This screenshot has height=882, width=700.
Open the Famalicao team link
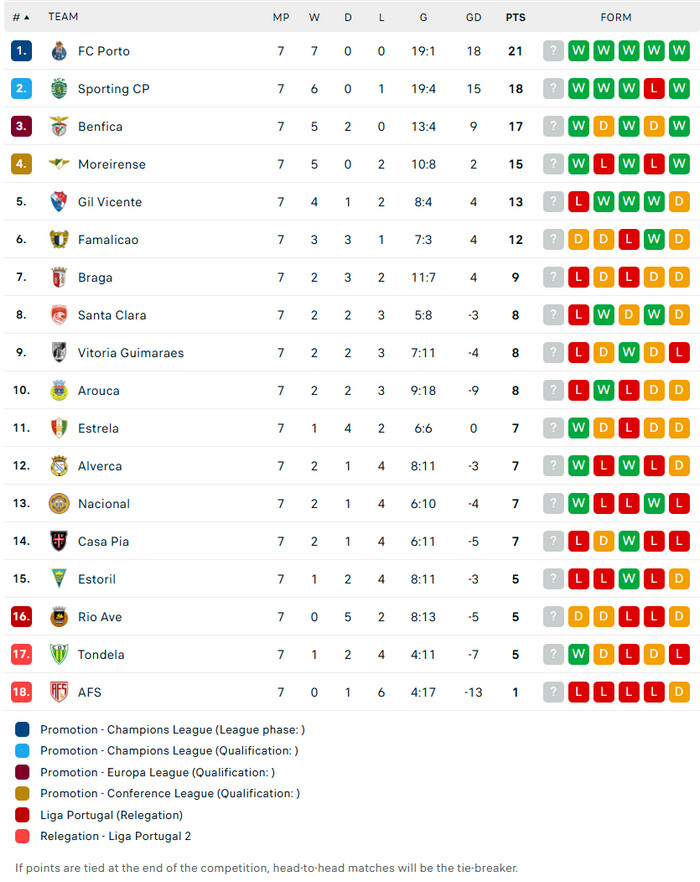pos(108,240)
